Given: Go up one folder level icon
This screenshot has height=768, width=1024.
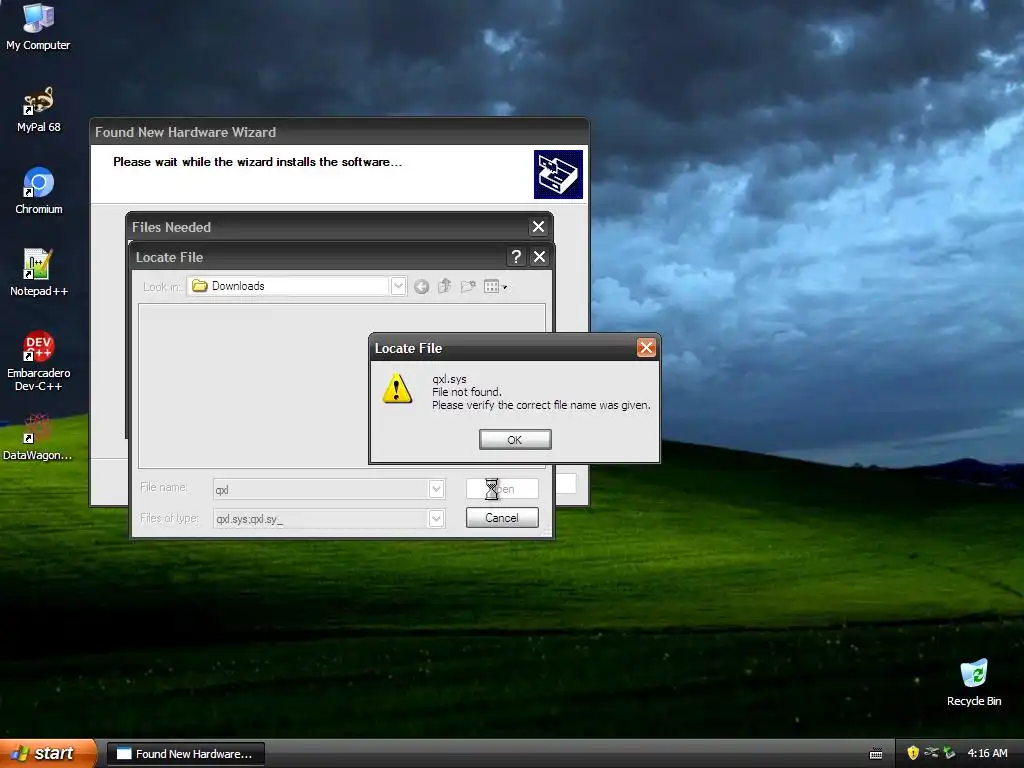Looking at the screenshot, I should (x=445, y=286).
